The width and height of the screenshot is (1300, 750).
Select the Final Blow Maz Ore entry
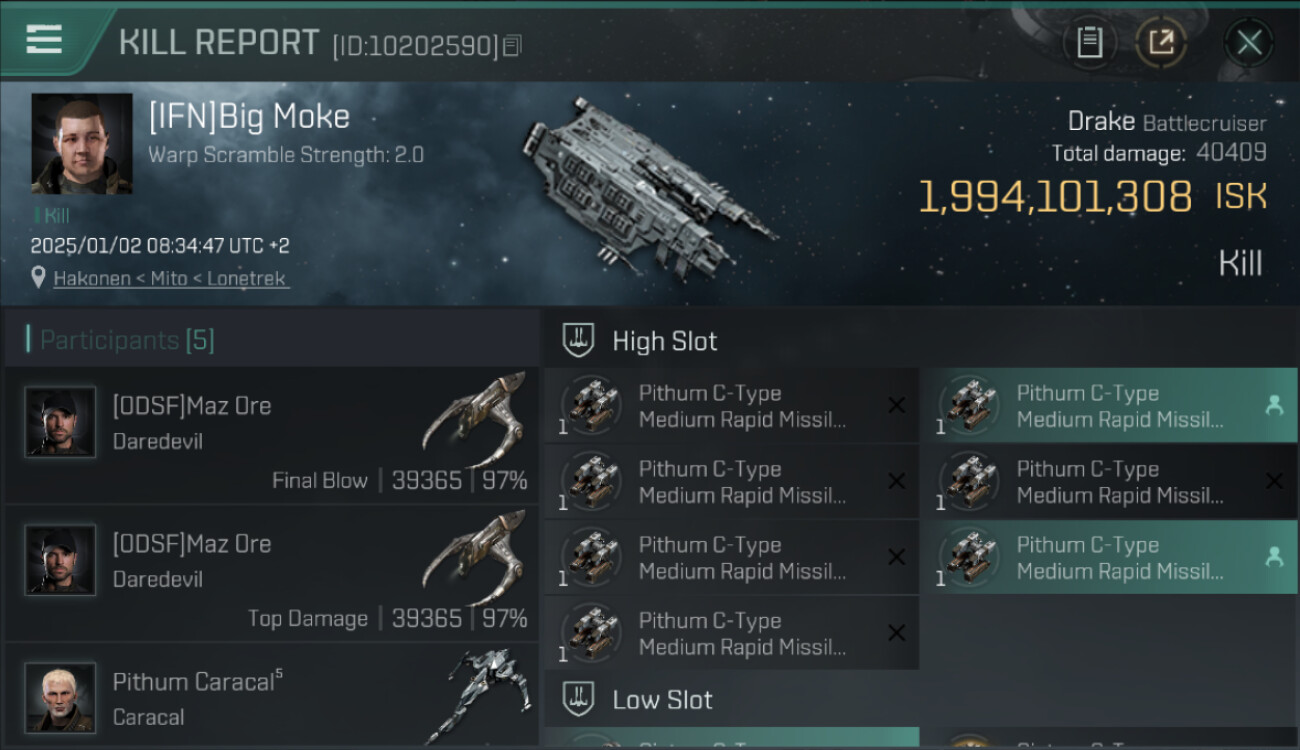[x=270, y=435]
